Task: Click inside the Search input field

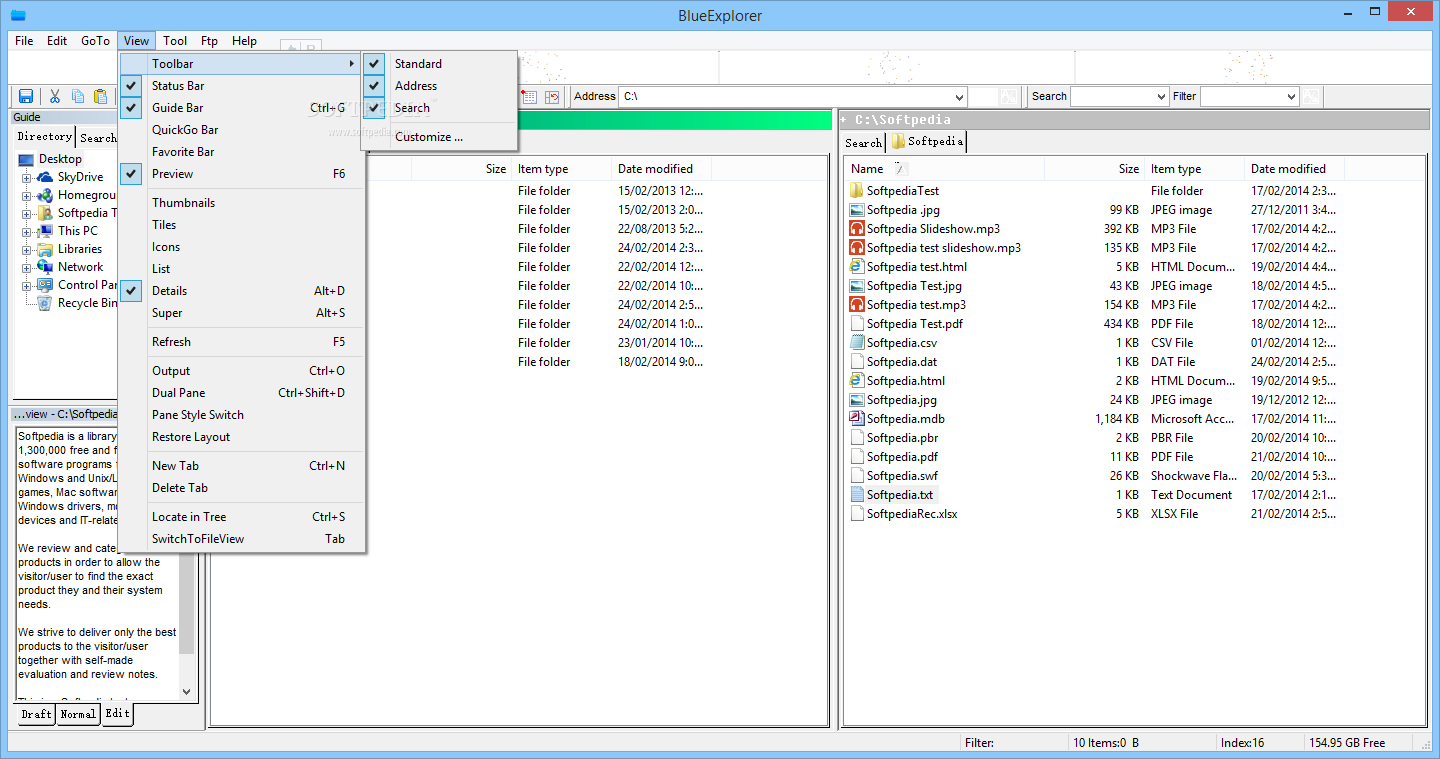Action: (x=1112, y=97)
